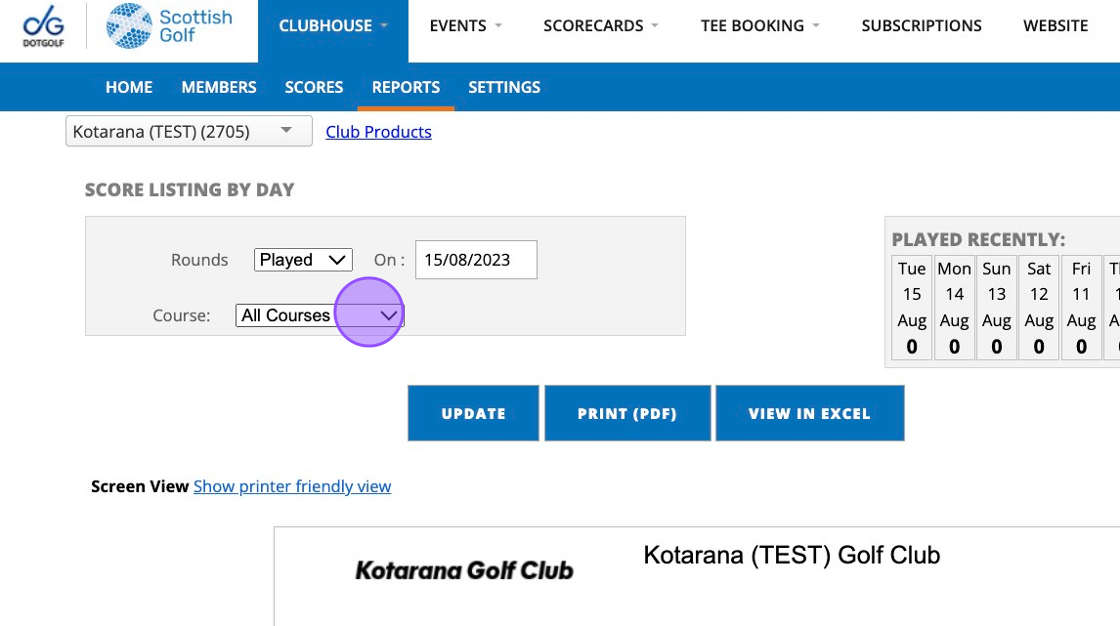
Task: Open the Scores tab
Action: tap(314, 87)
